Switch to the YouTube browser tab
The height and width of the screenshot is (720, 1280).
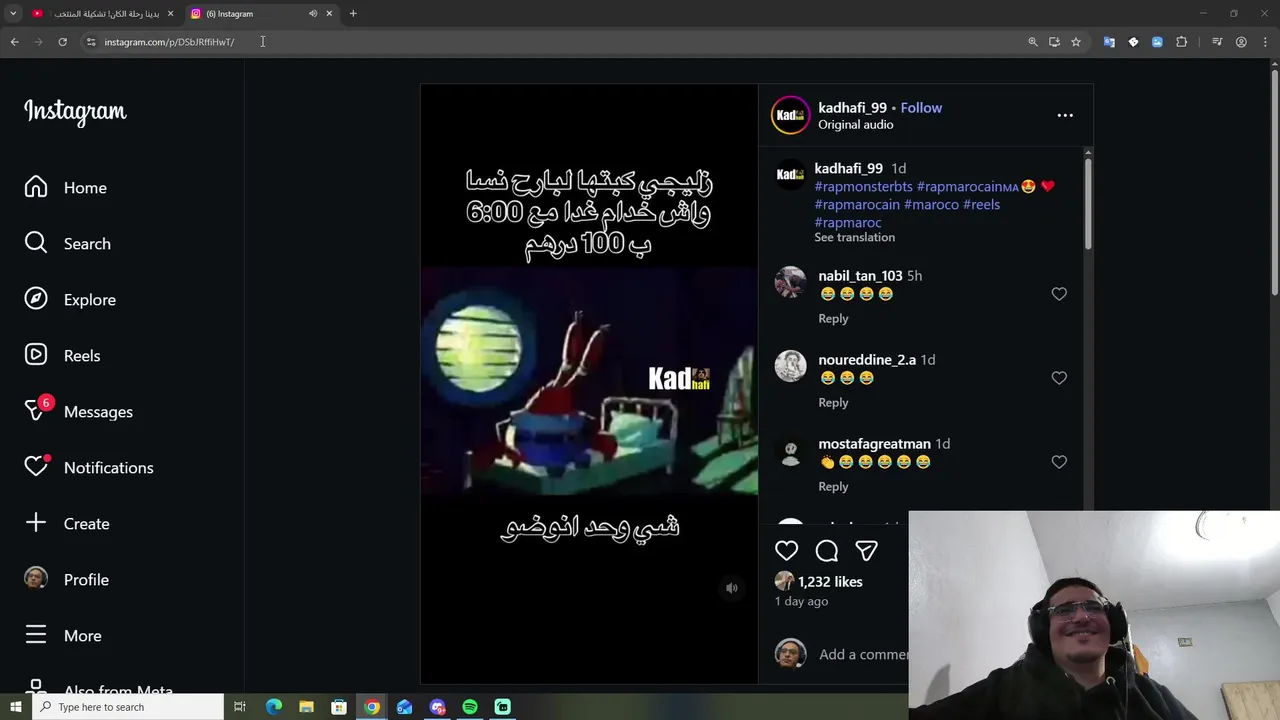coord(105,14)
